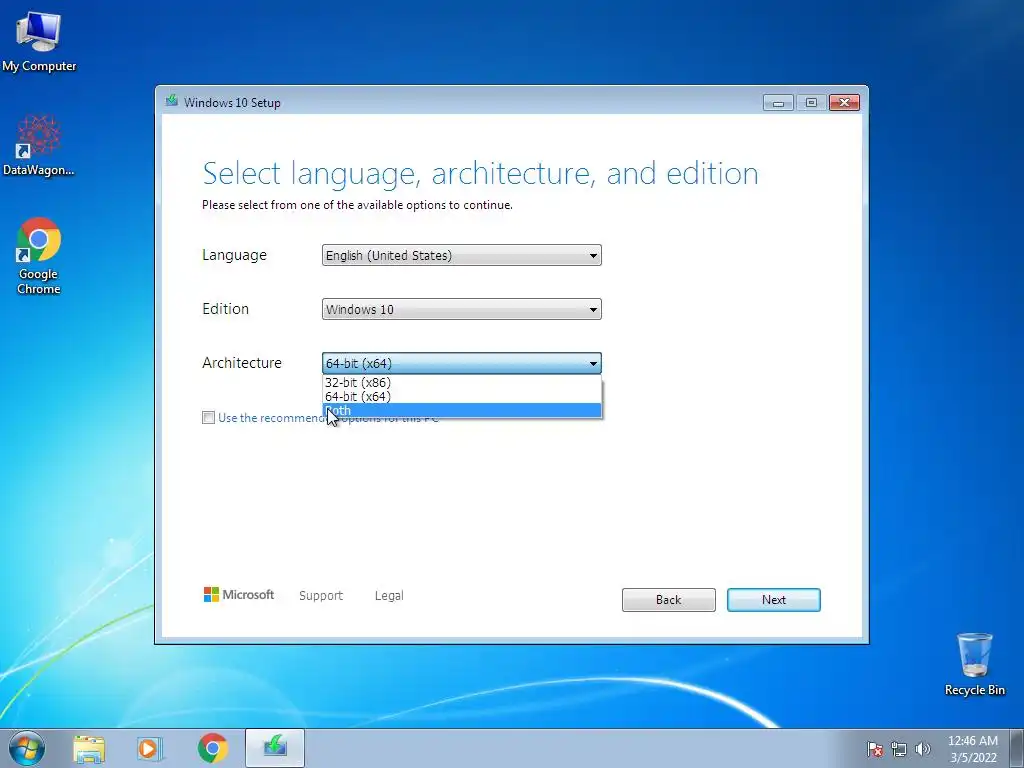The width and height of the screenshot is (1024, 768).
Task: Open the network tray icon
Action: point(899,749)
